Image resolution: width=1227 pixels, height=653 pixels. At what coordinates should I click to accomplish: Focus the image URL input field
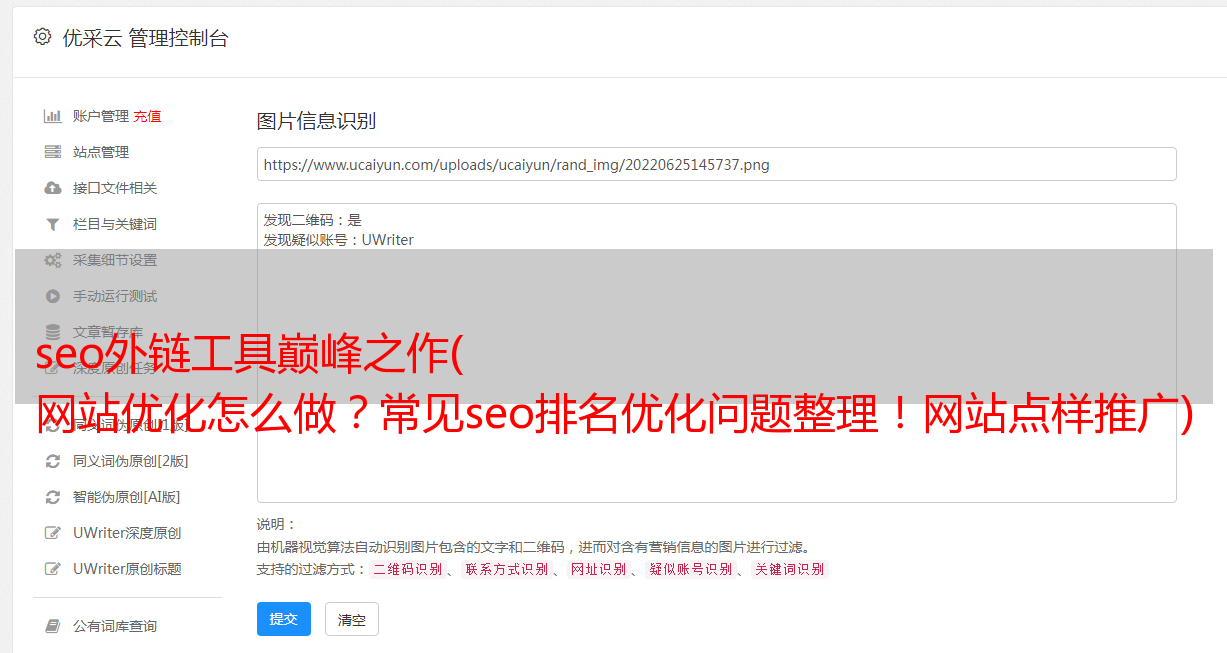click(x=716, y=164)
